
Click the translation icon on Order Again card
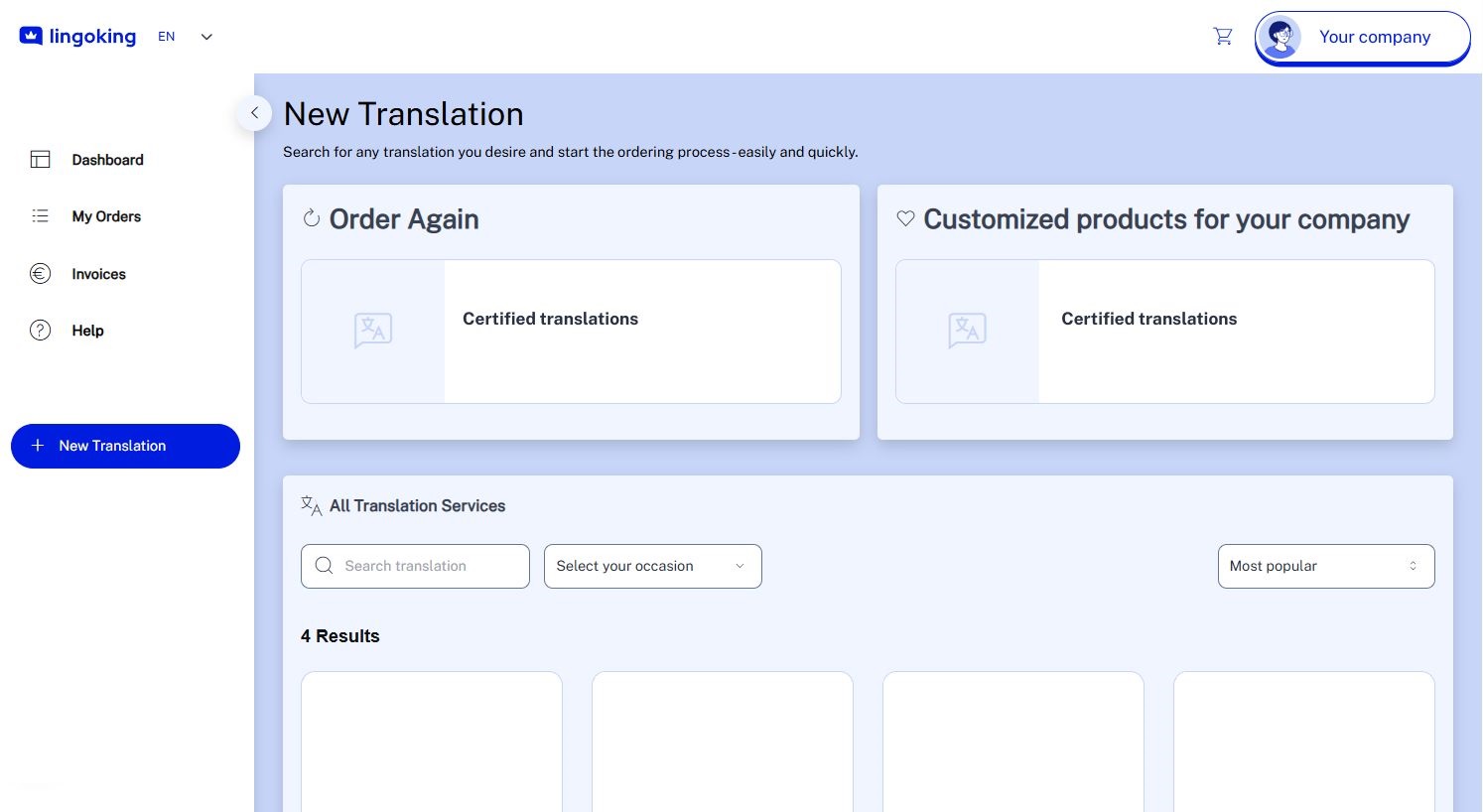coord(372,331)
